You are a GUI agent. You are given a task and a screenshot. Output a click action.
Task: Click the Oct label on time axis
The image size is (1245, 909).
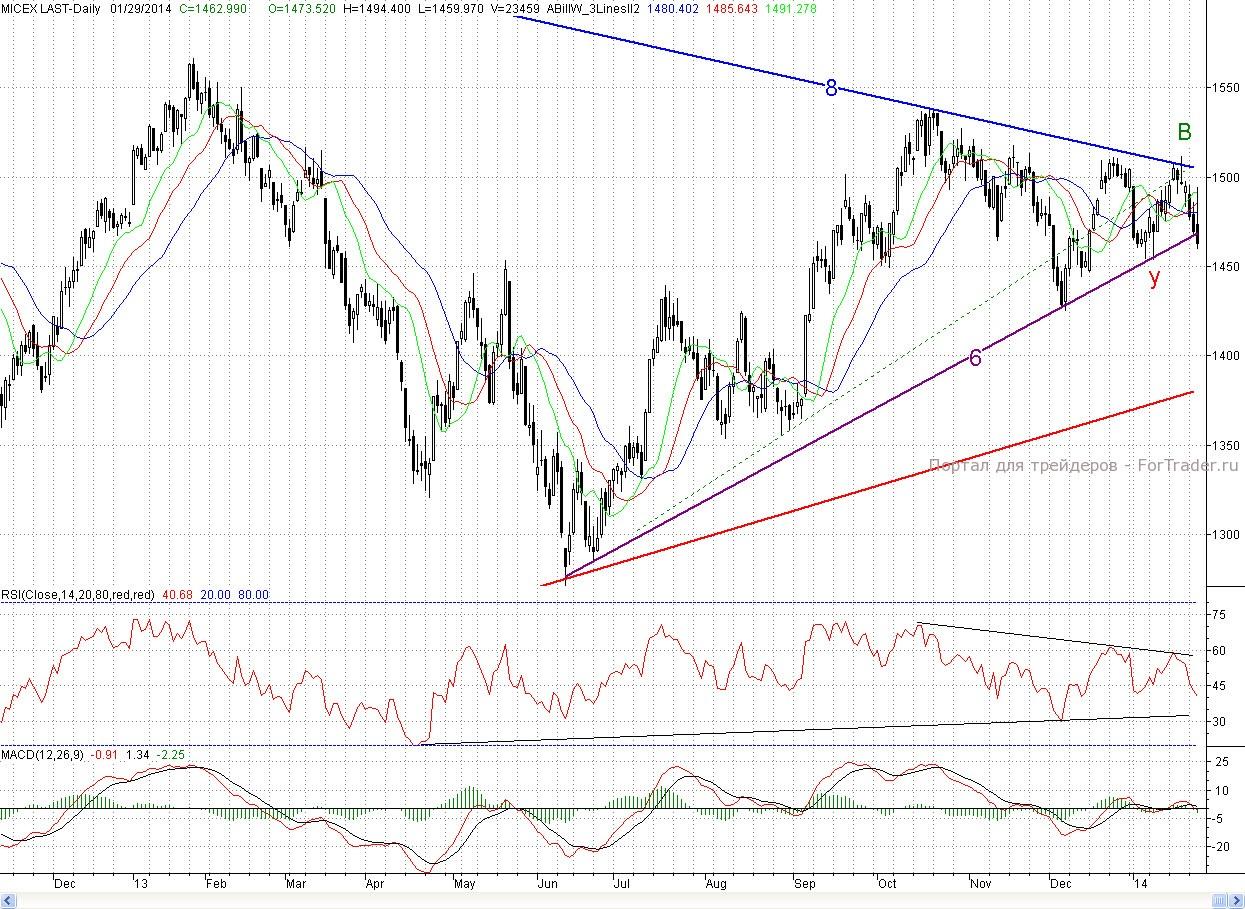(x=887, y=884)
